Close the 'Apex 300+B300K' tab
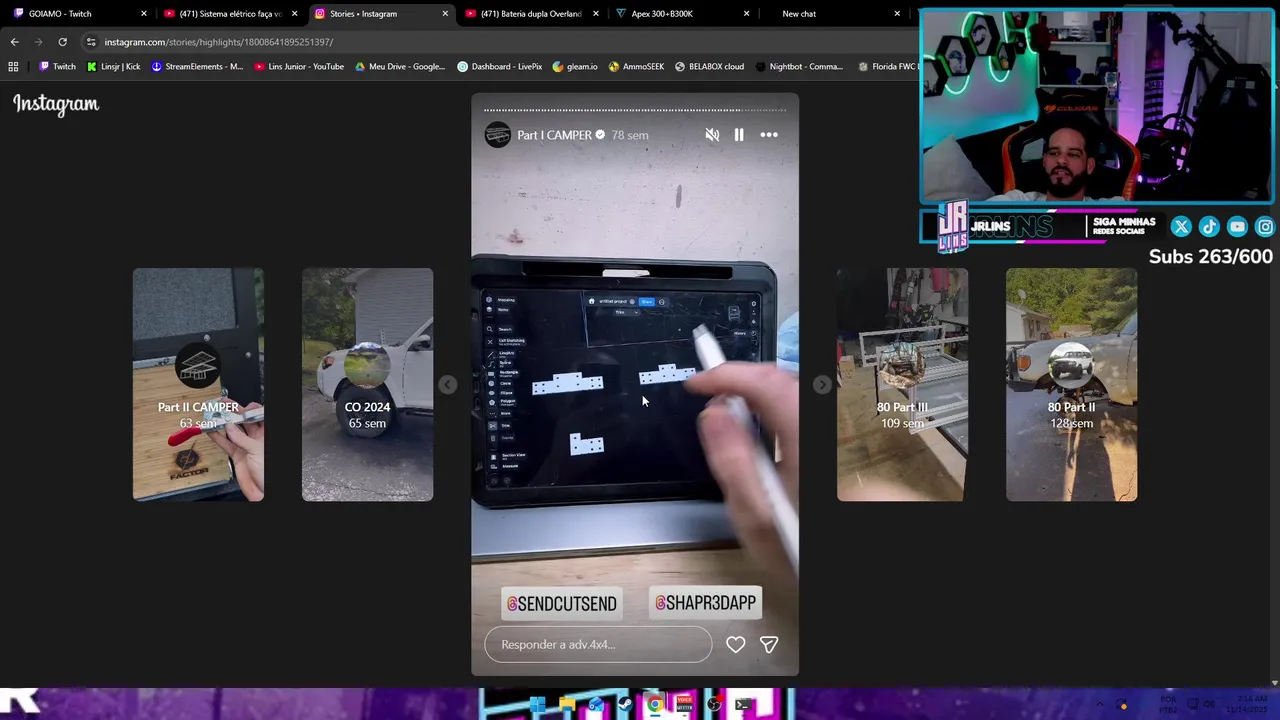 [746, 14]
